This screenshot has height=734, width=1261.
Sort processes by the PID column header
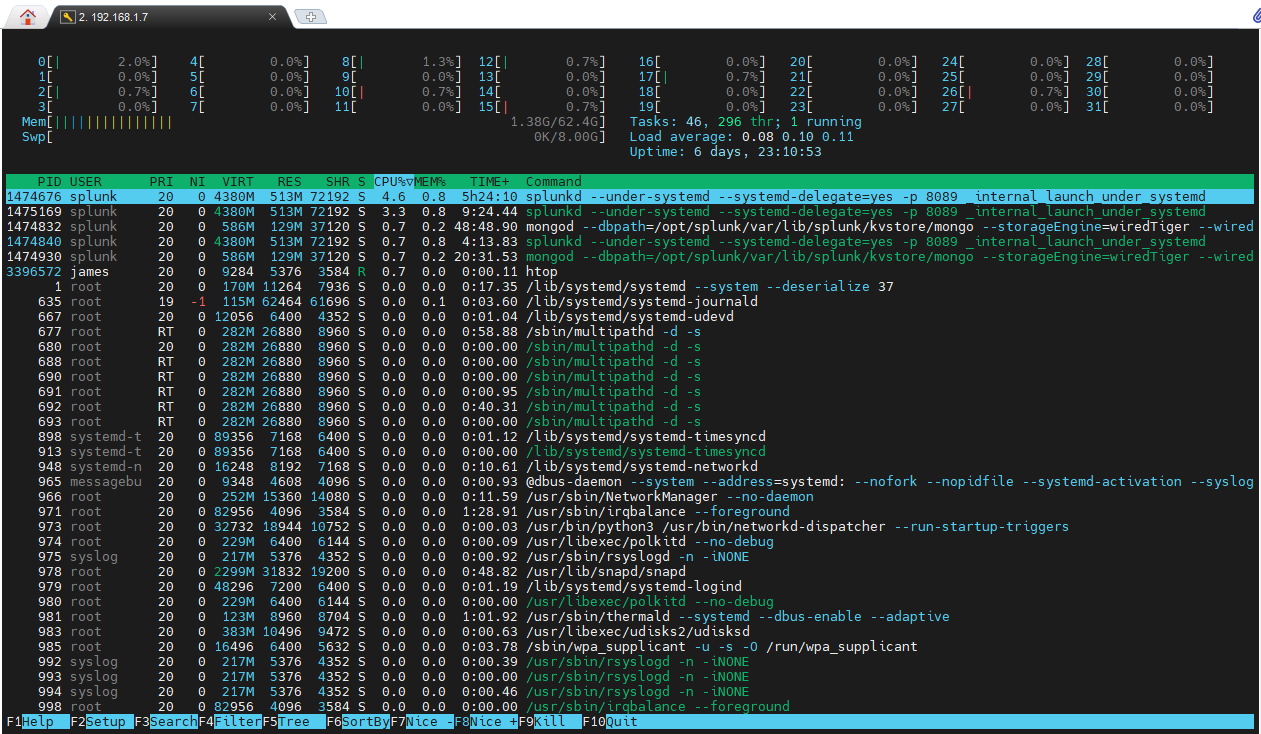50,182
